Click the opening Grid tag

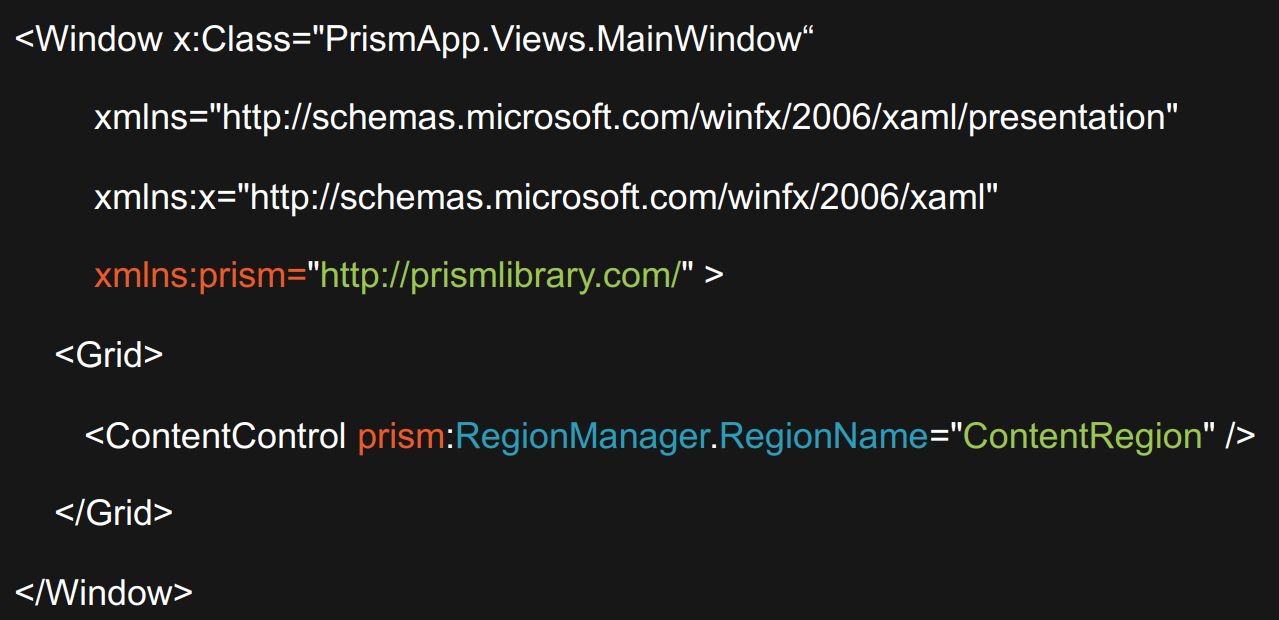point(108,355)
